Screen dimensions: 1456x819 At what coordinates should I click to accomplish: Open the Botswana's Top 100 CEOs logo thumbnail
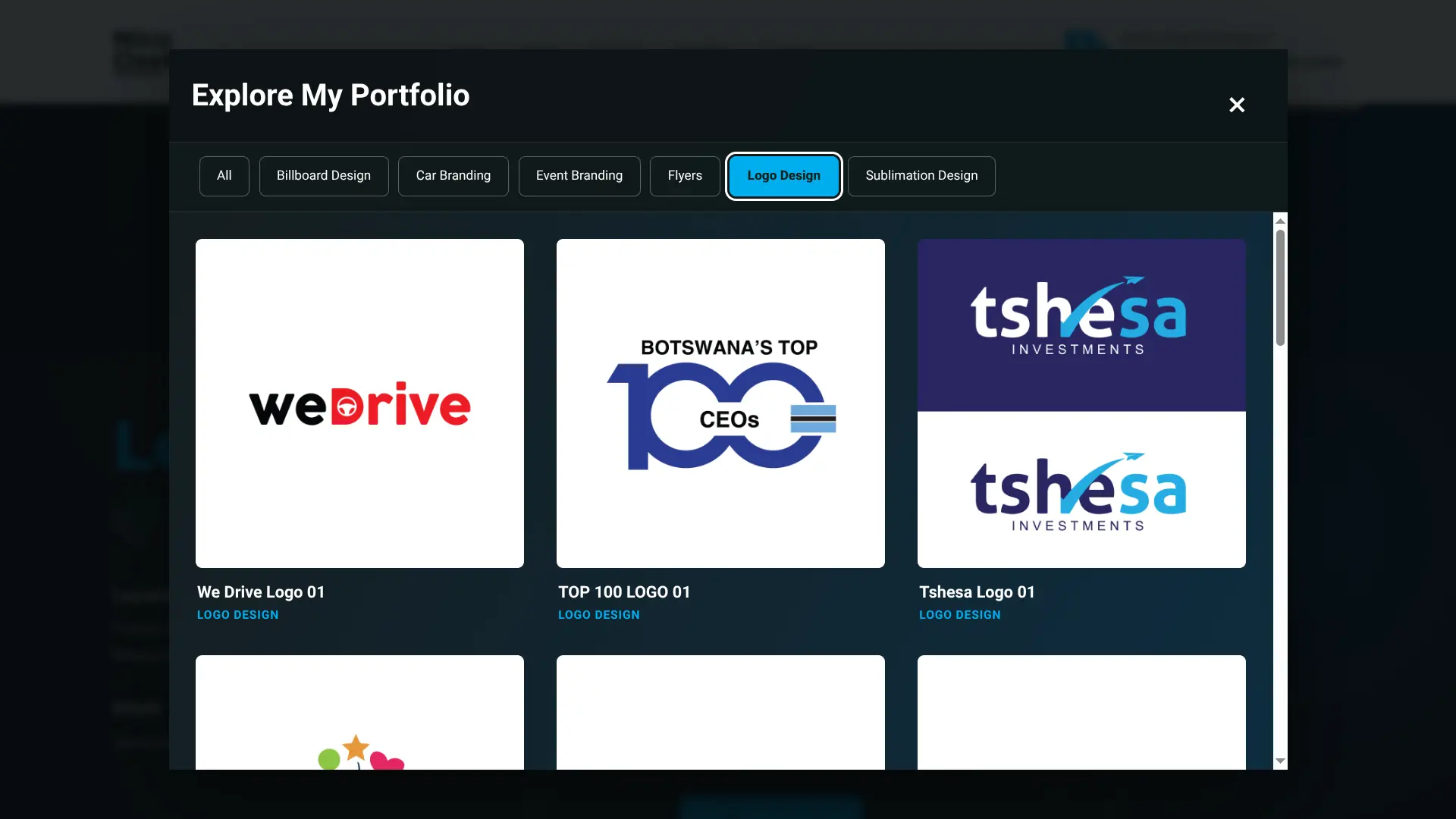point(720,403)
